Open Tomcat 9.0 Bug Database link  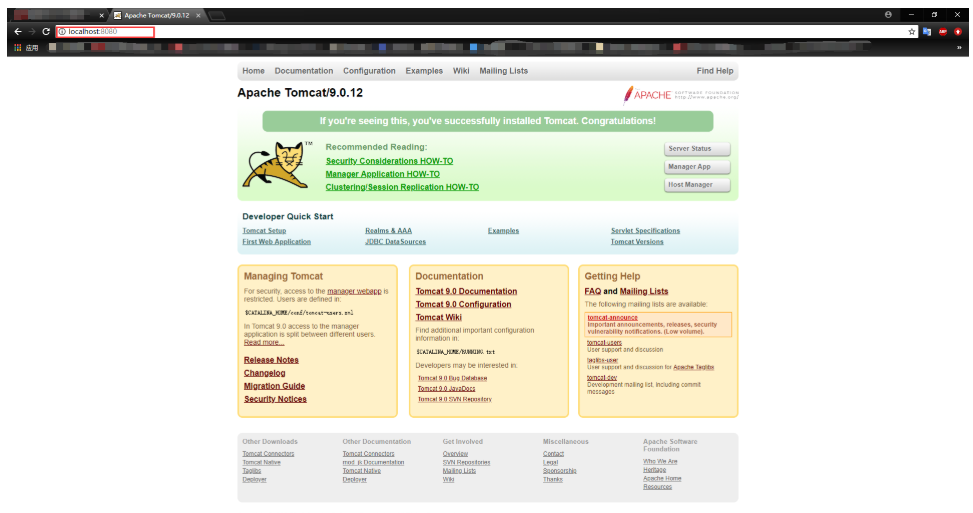[x=452, y=378]
